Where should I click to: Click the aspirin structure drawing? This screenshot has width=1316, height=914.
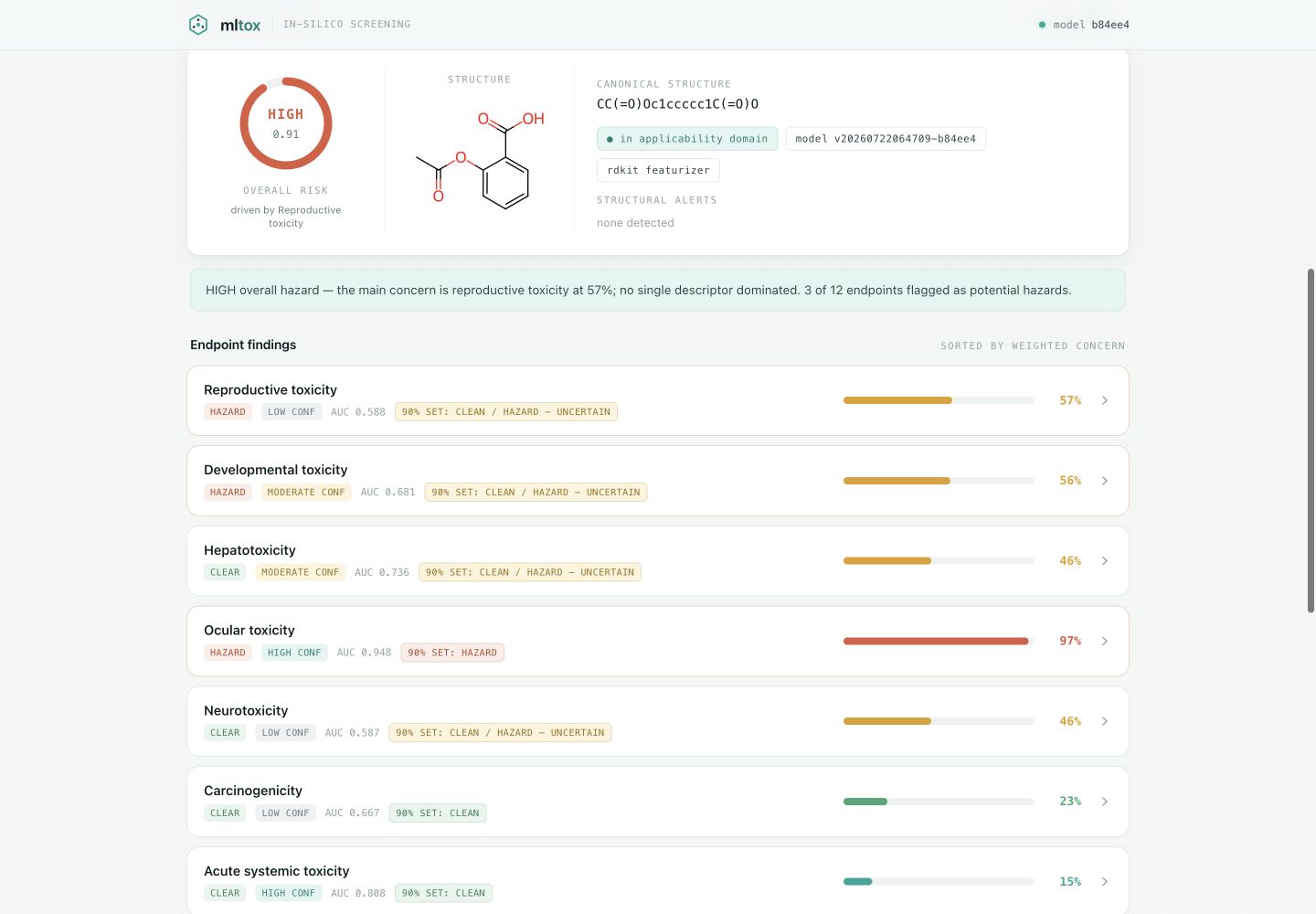[x=480, y=159]
